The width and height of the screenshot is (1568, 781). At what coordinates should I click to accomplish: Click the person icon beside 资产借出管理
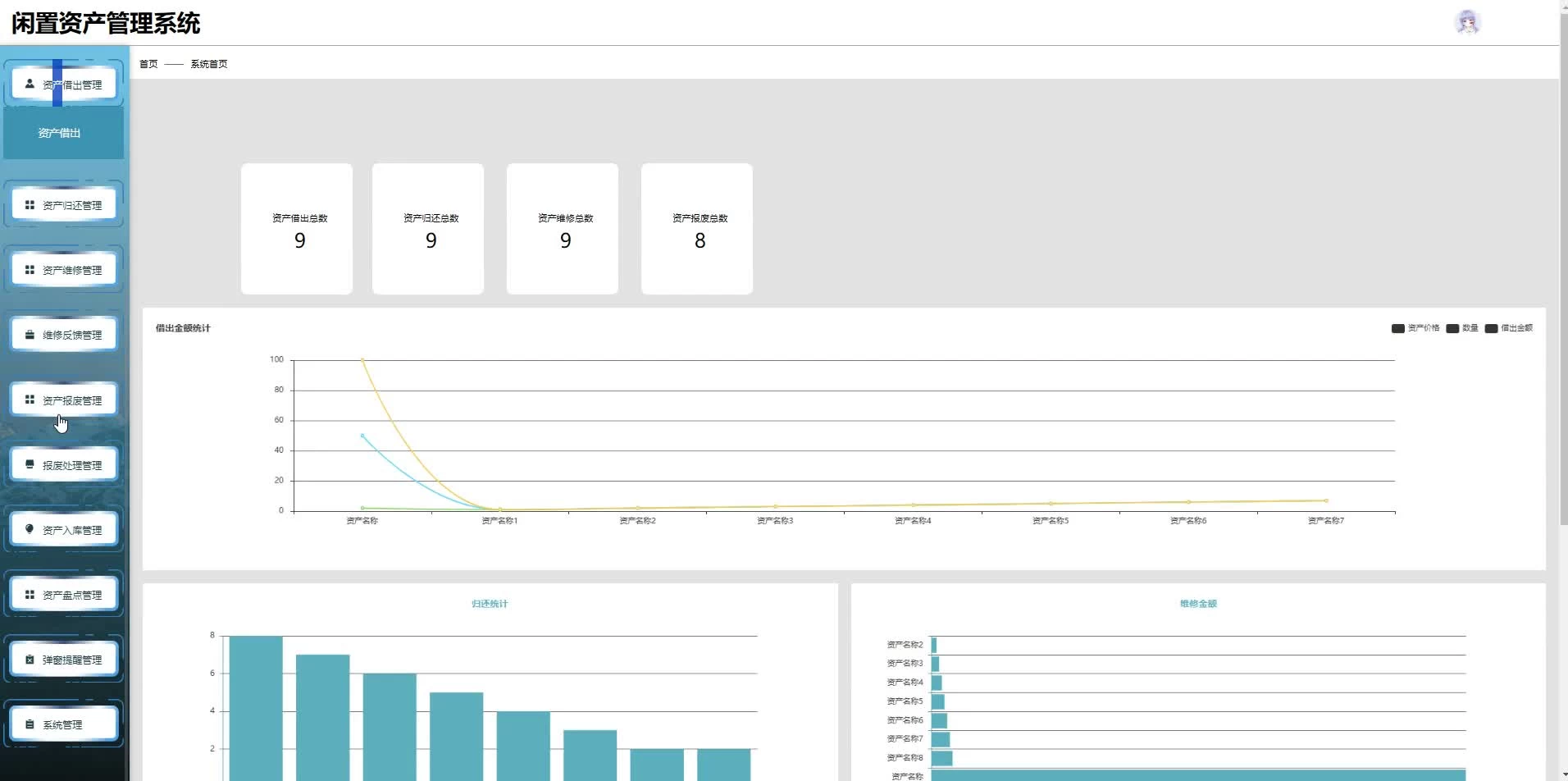coord(30,84)
